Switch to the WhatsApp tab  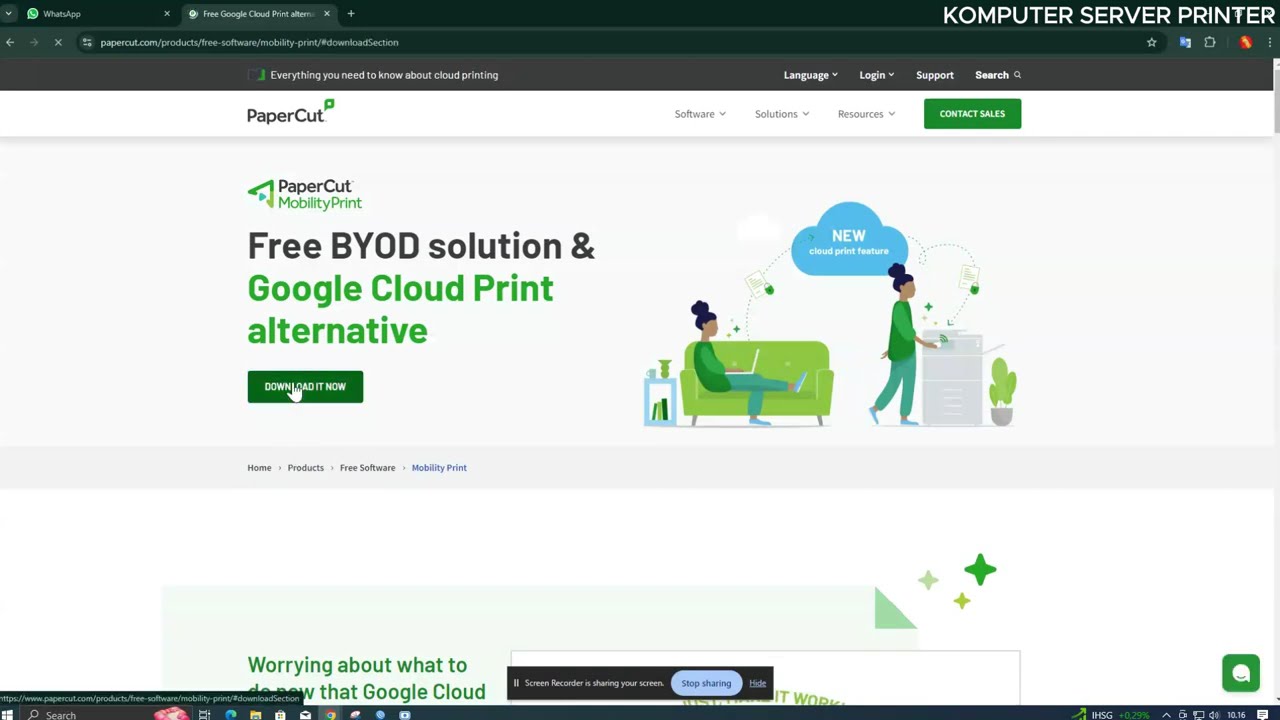tap(98, 14)
